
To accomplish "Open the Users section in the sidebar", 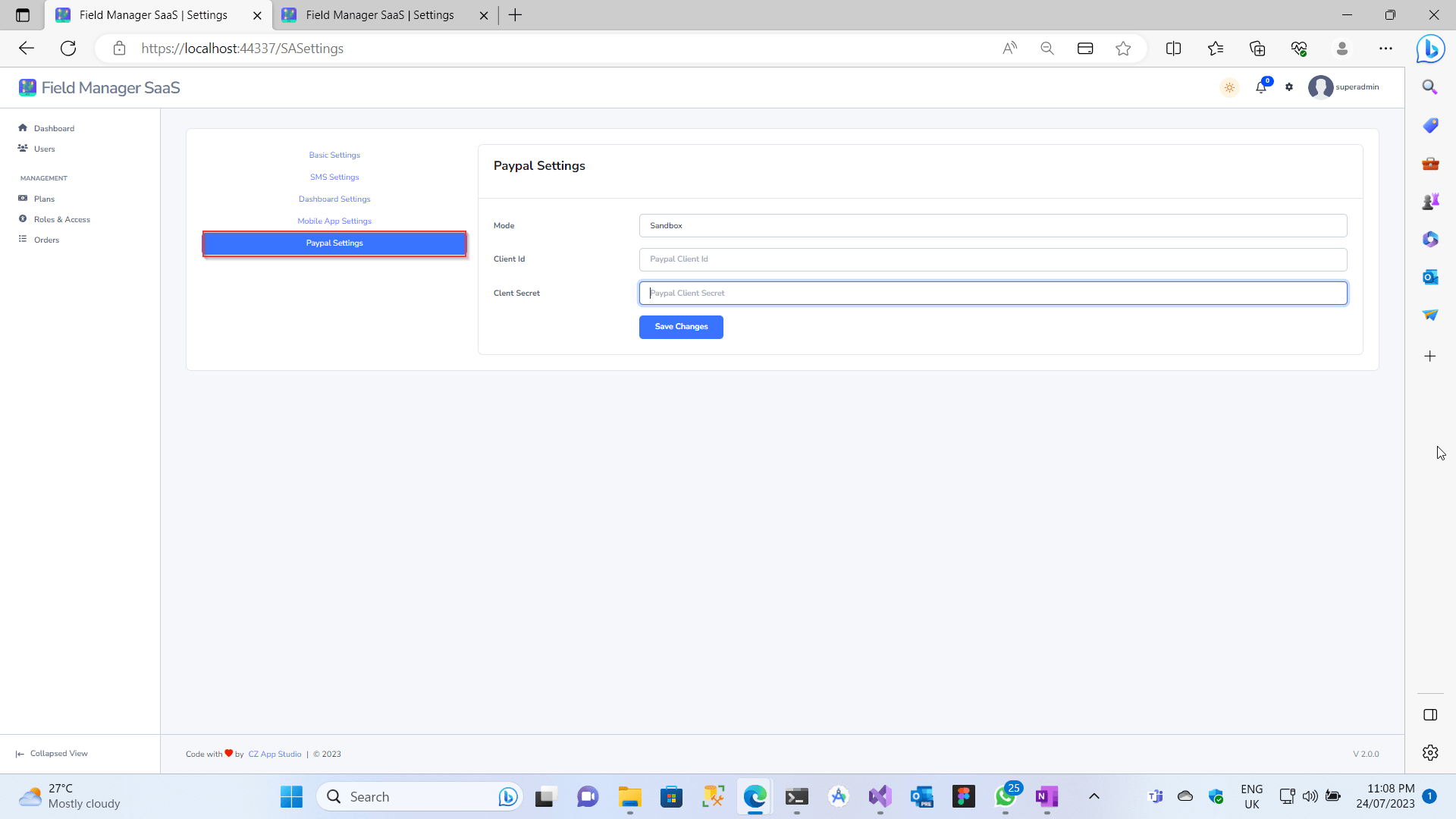I will point(44,149).
